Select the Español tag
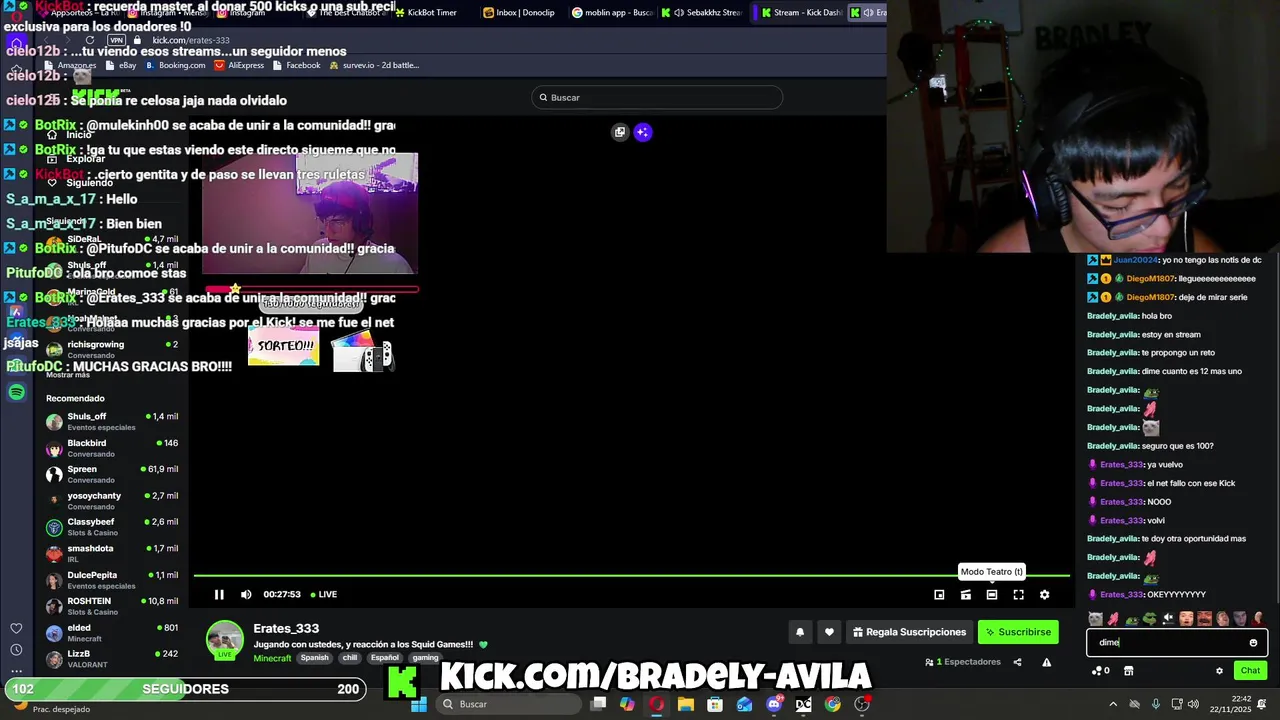This screenshot has height=720, width=1280. pyautogui.click(x=385, y=658)
